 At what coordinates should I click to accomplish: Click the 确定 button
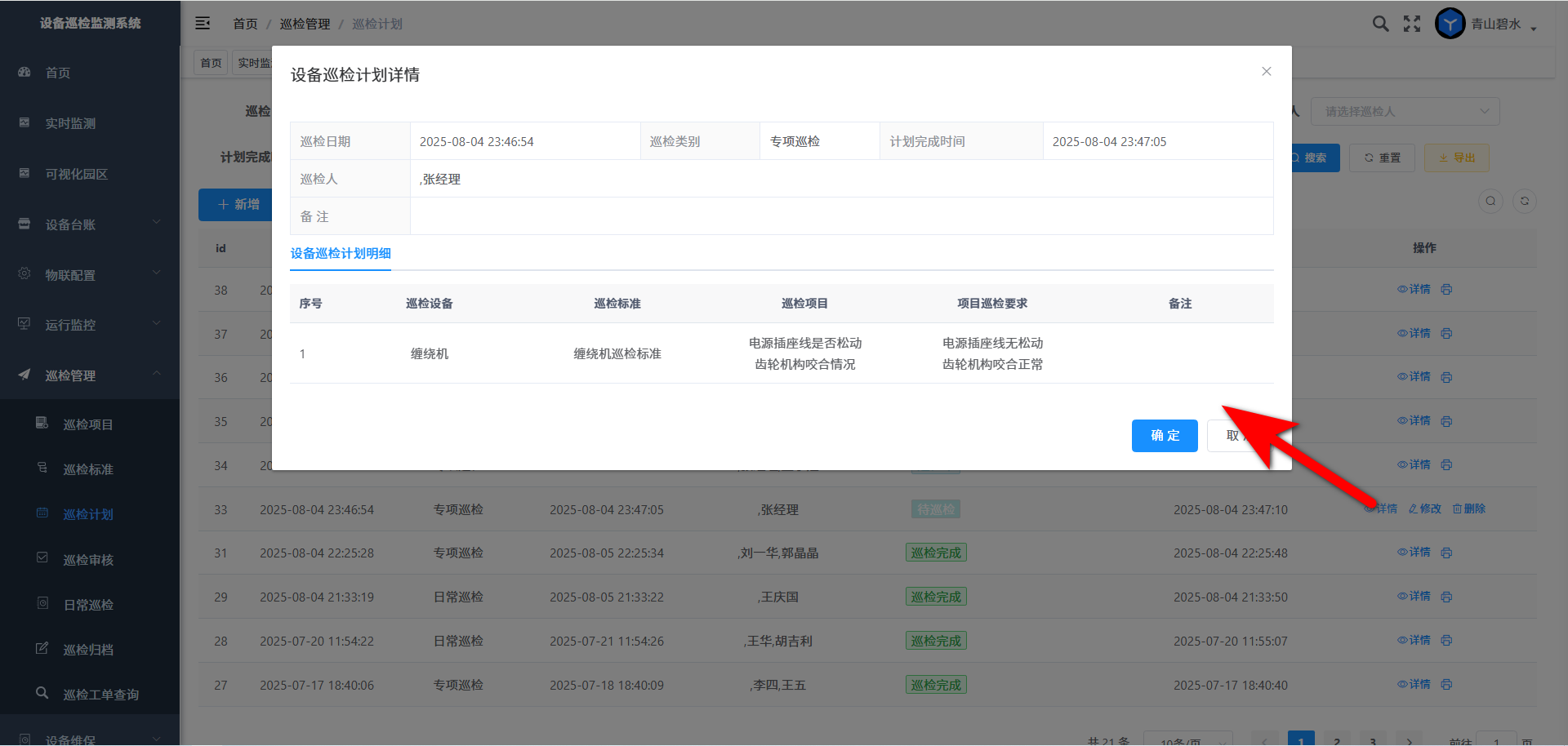click(x=1165, y=436)
